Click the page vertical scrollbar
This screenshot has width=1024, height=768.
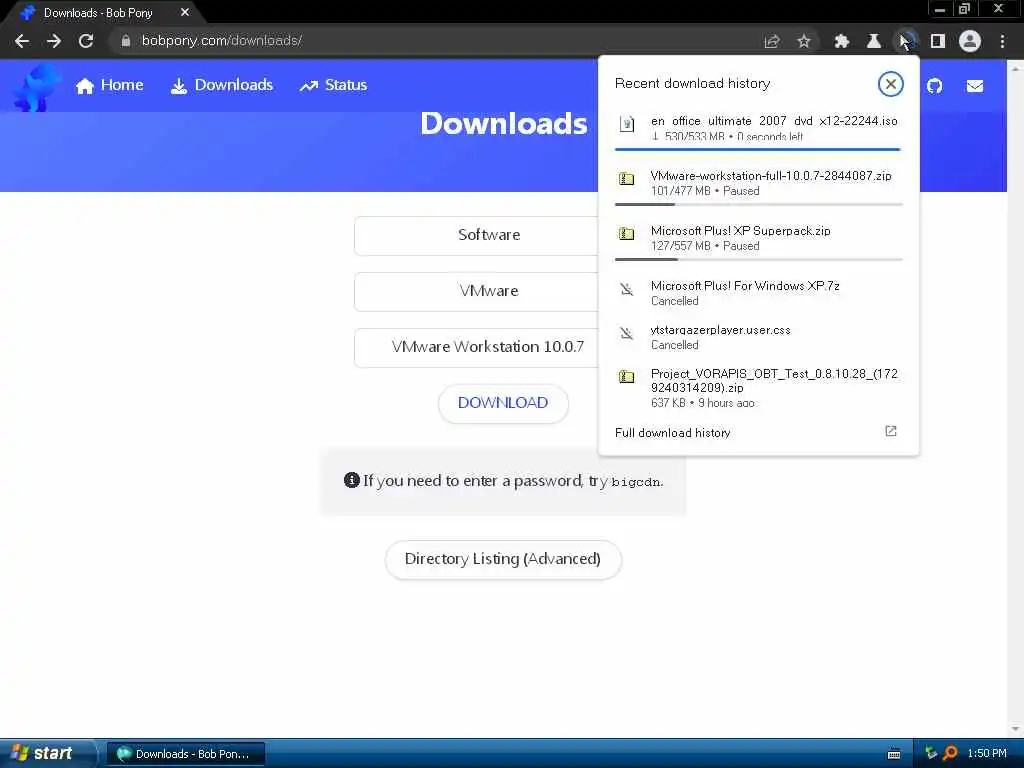coord(1016,398)
